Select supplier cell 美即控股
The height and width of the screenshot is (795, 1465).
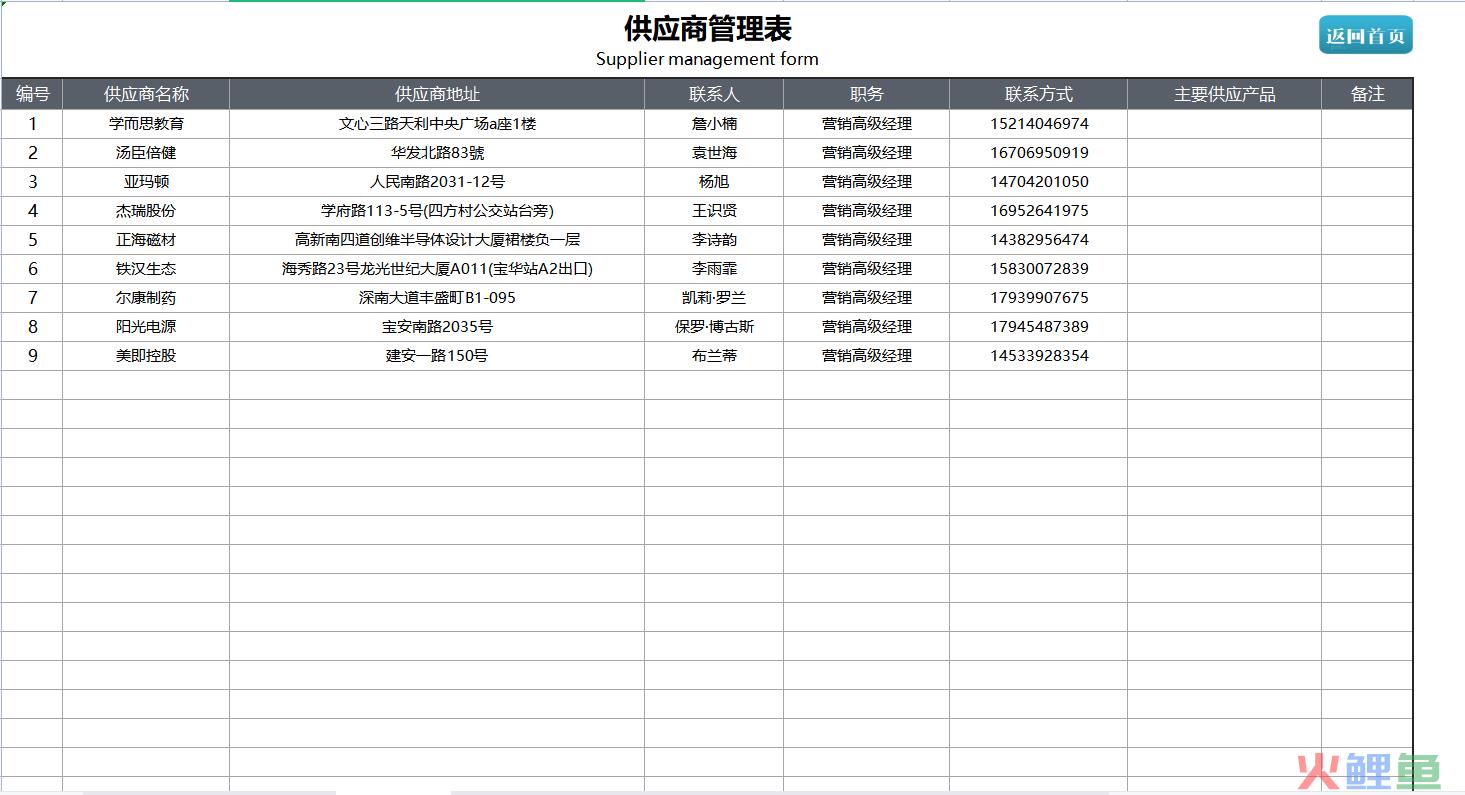pyautogui.click(x=146, y=356)
